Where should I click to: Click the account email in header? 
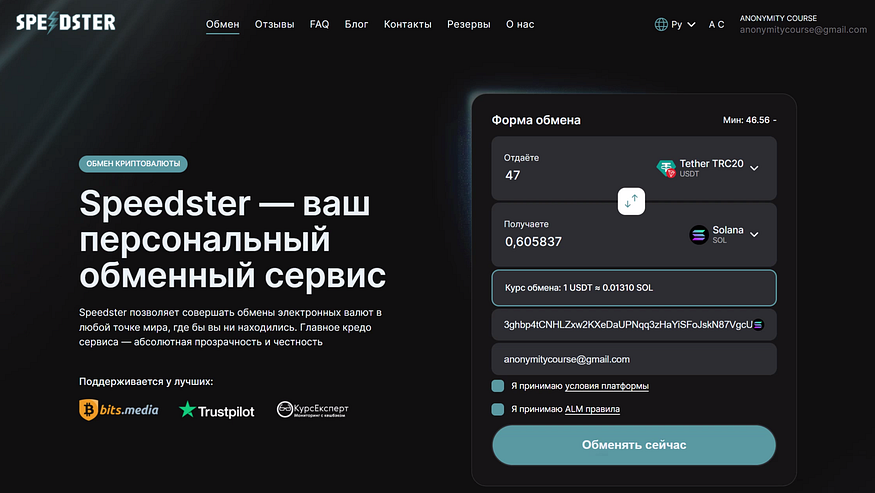[803, 30]
